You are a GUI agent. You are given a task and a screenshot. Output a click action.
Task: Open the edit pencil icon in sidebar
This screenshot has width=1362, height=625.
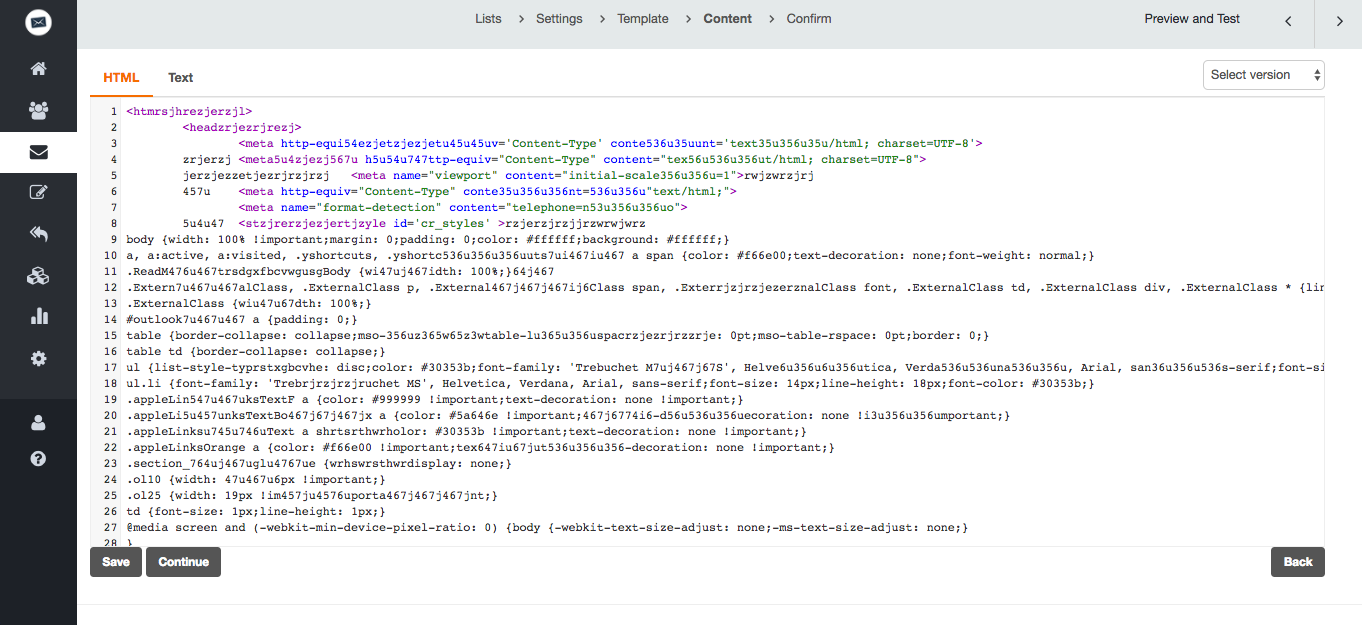click(x=38, y=193)
